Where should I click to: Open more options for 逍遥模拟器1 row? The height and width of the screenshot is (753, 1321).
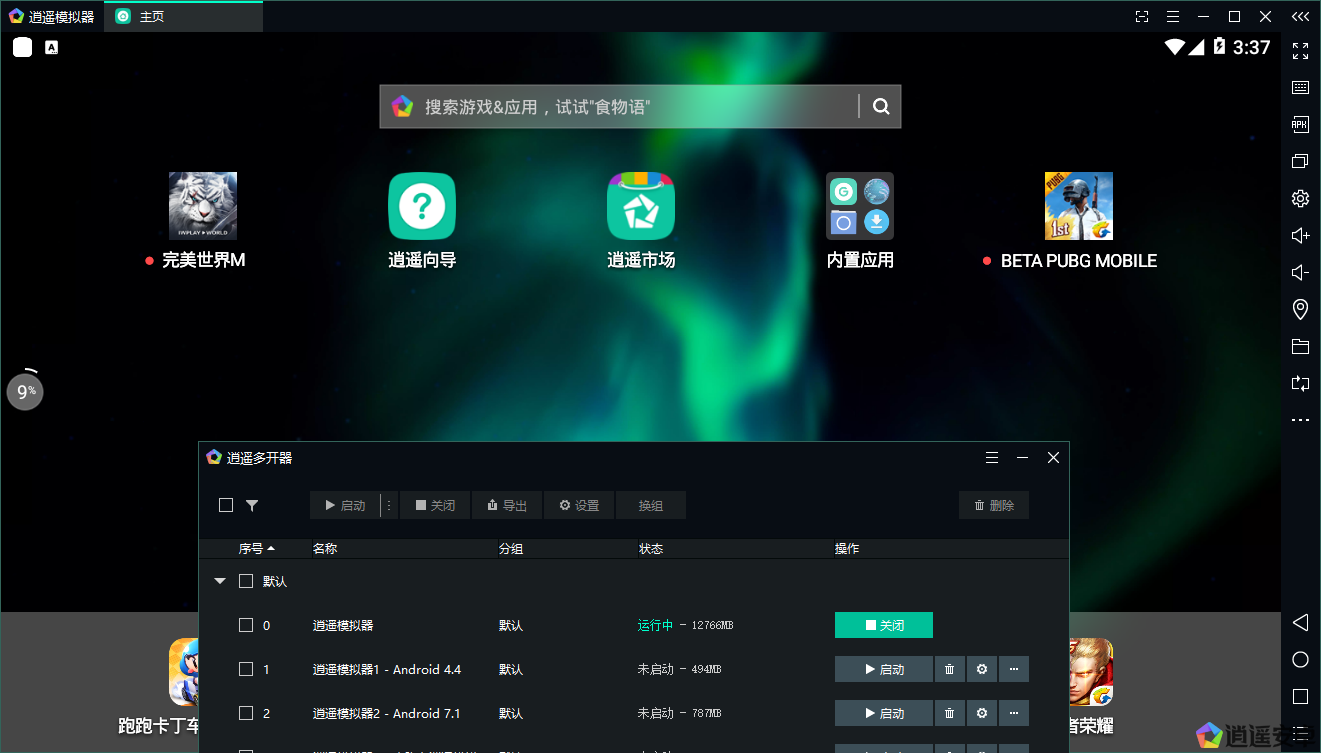[x=1014, y=669]
